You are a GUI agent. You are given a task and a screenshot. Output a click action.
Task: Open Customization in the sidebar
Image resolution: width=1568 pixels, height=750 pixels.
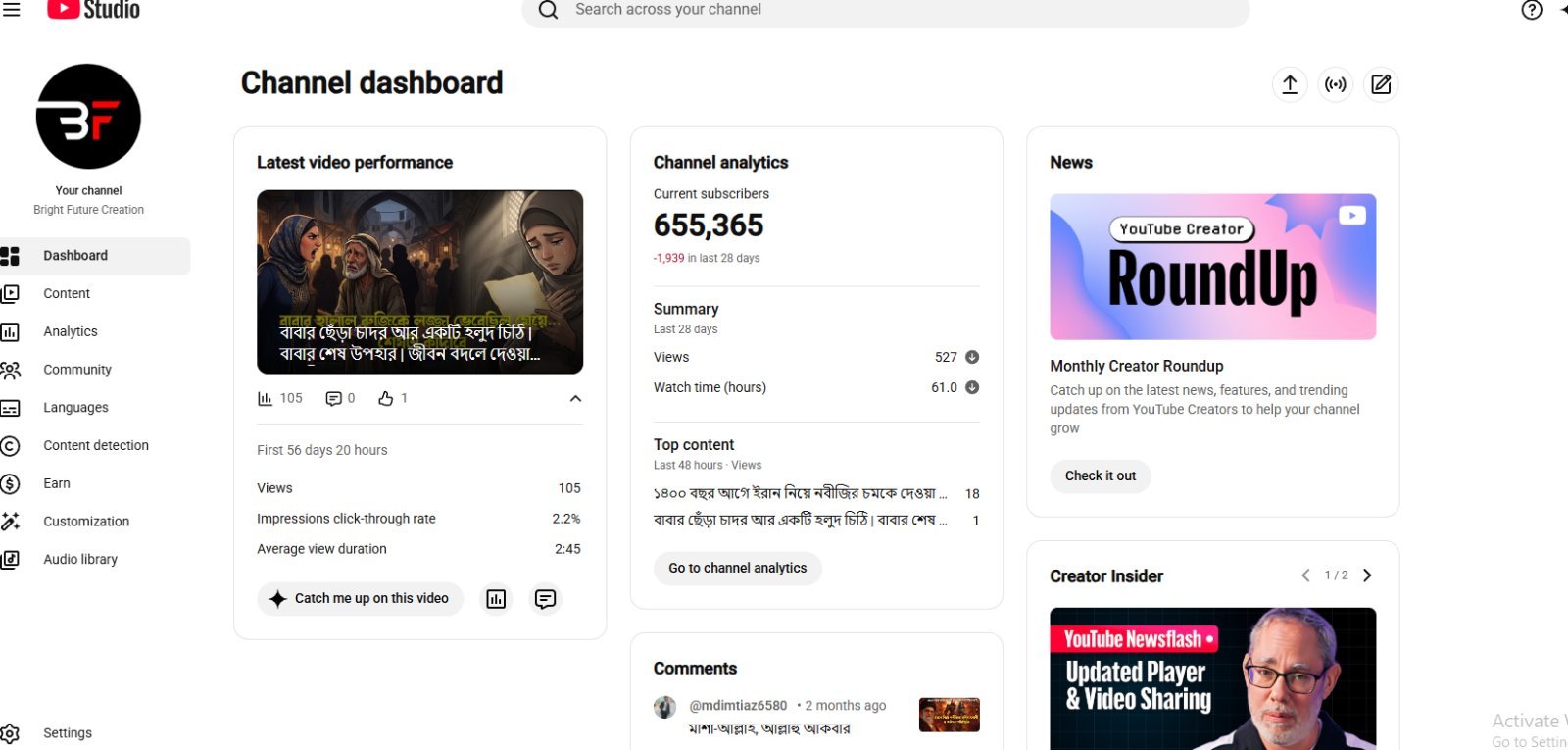pos(95,522)
